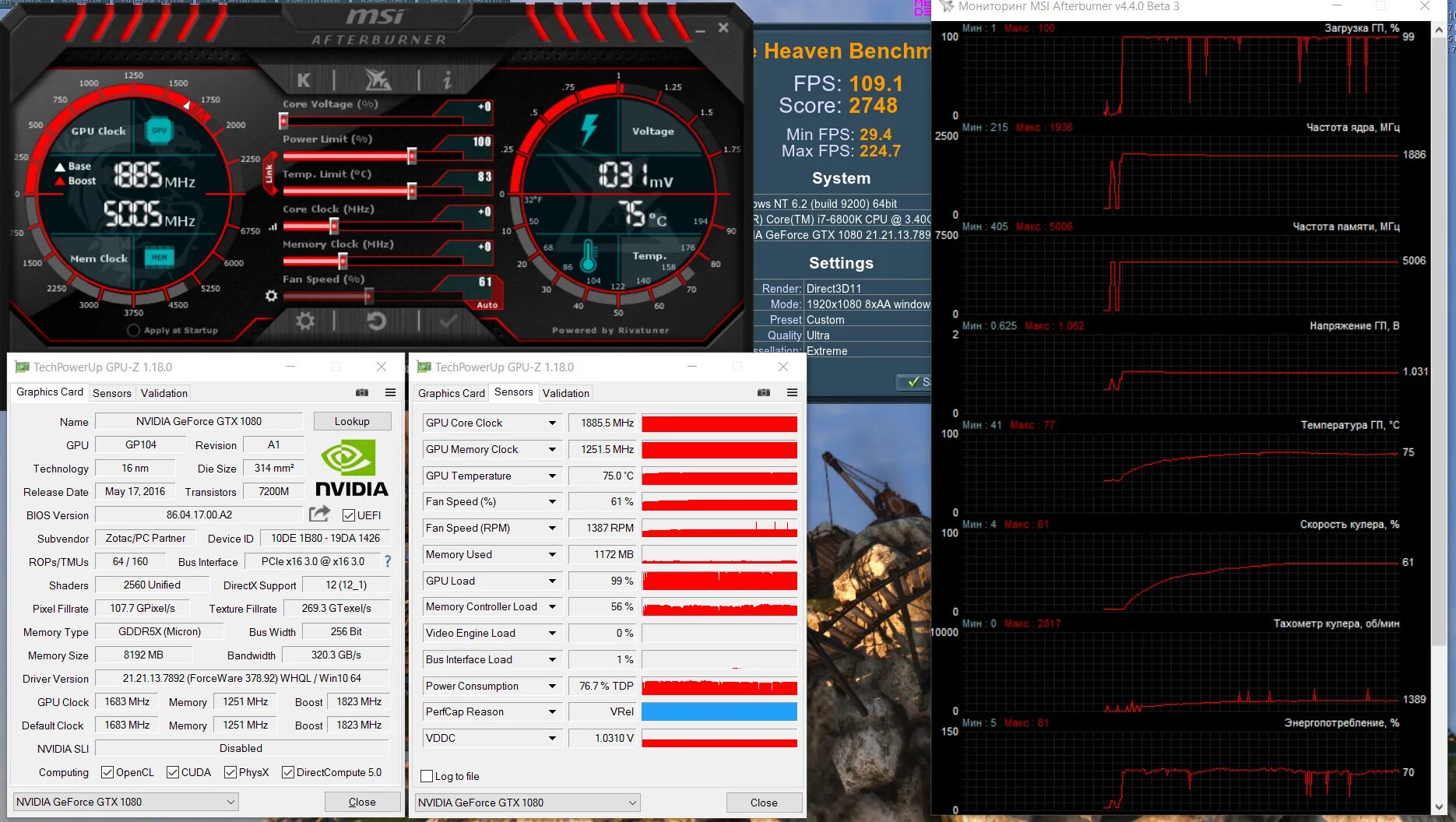The height and width of the screenshot is (822, 1456).
Task: Click the BIOS export share icon
Action: click(319, 514)
